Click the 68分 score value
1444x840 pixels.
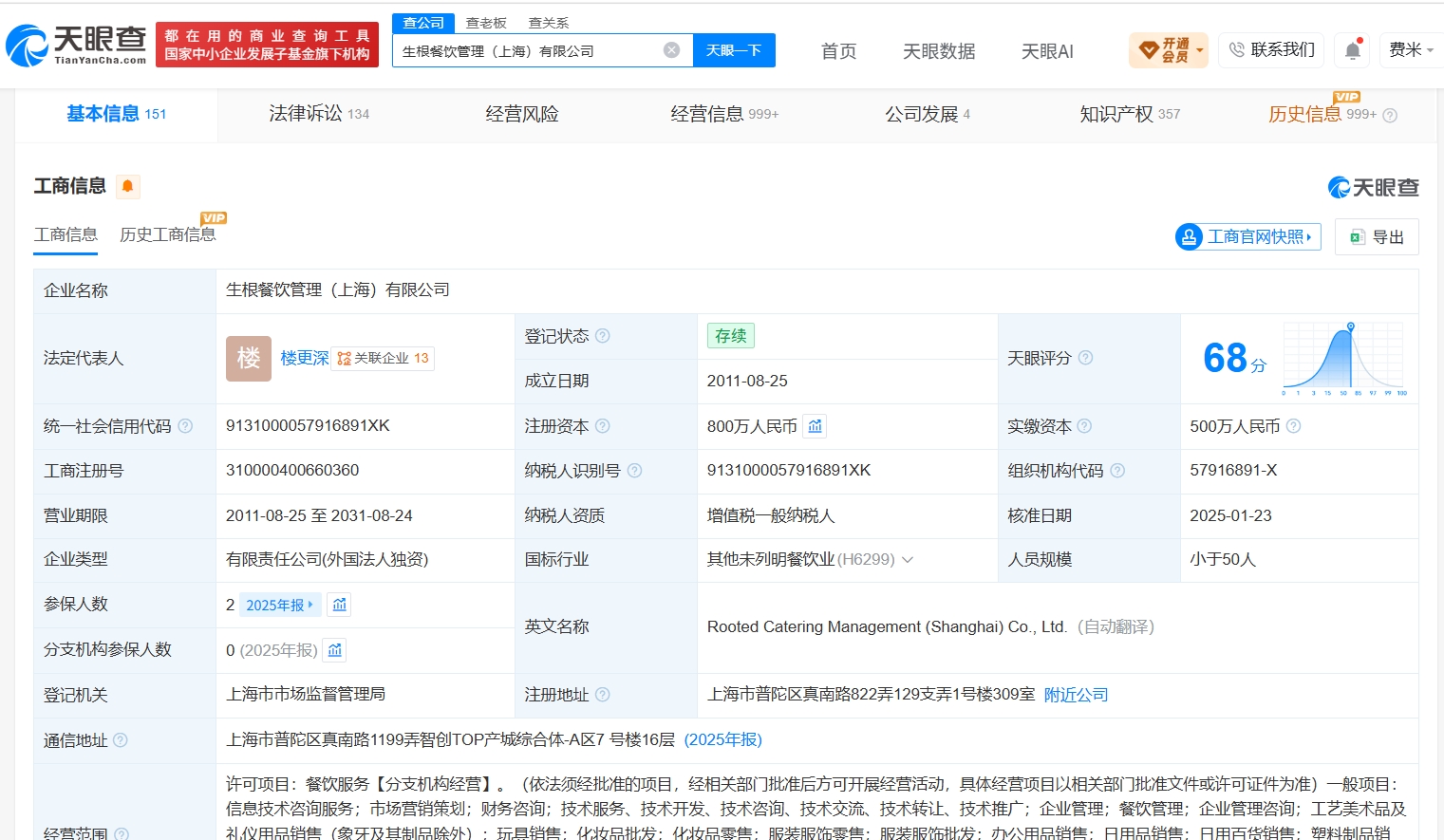pos(1234,359)
